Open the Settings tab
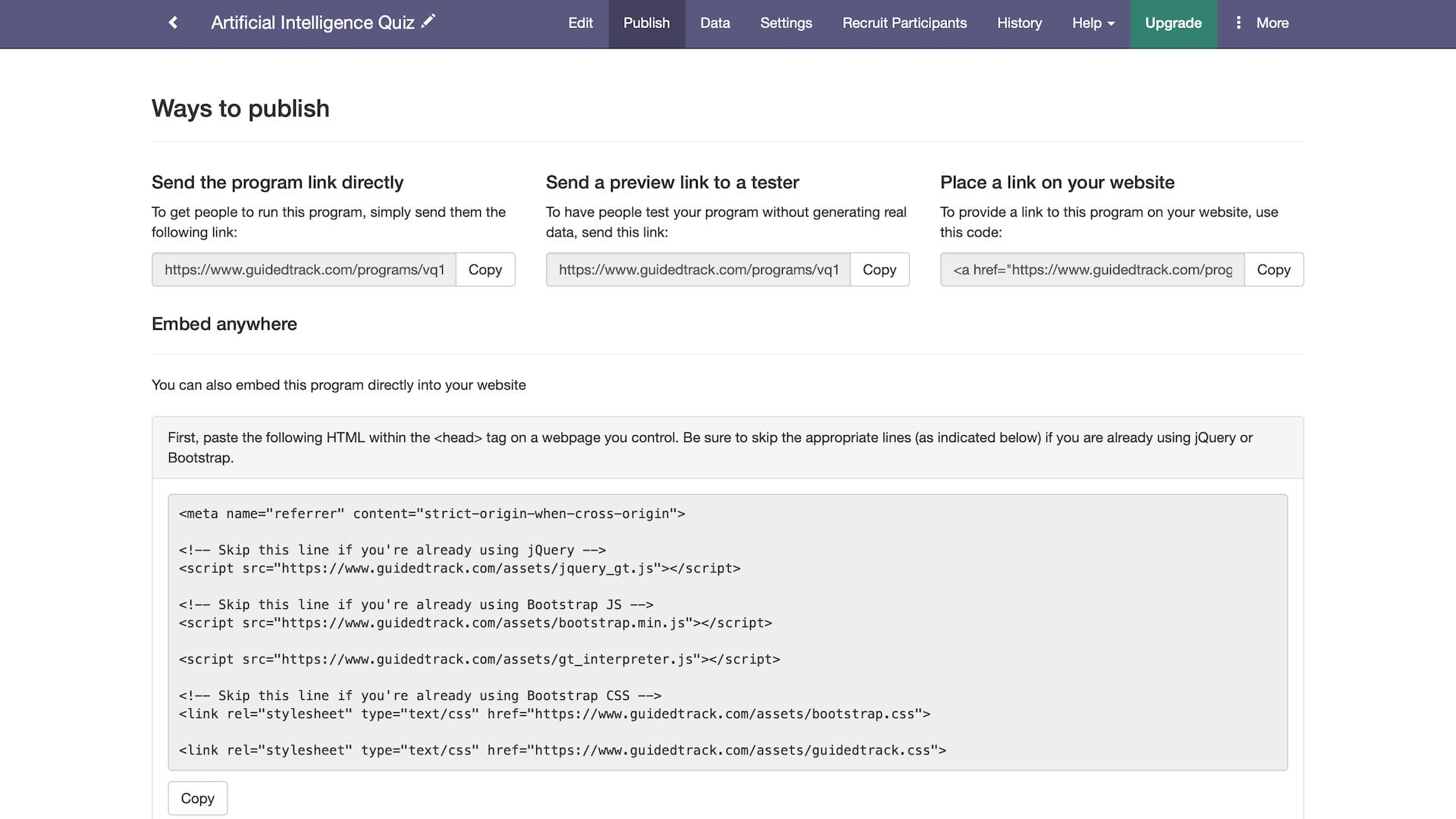The height and width of the screenshot is (819, 1456). [786, 23]
